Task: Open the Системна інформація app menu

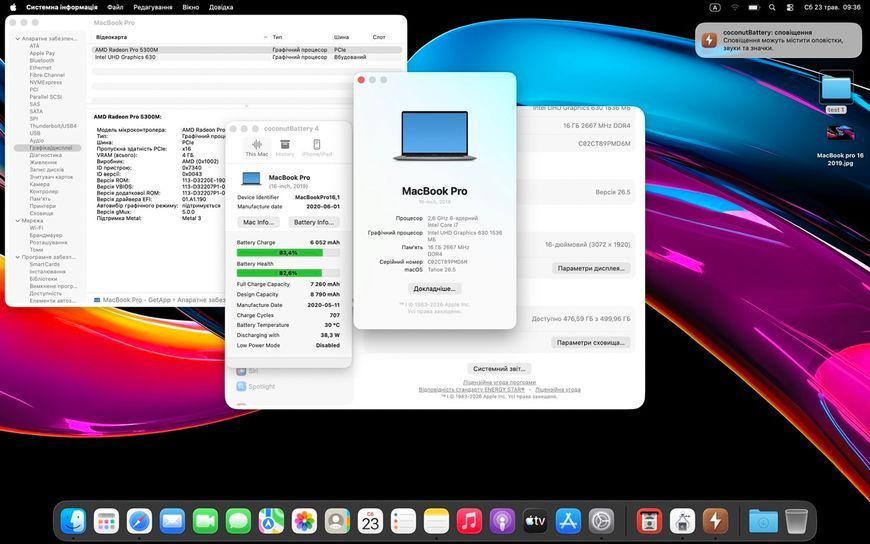Action: pyautogui.click(x=62, y=7)
